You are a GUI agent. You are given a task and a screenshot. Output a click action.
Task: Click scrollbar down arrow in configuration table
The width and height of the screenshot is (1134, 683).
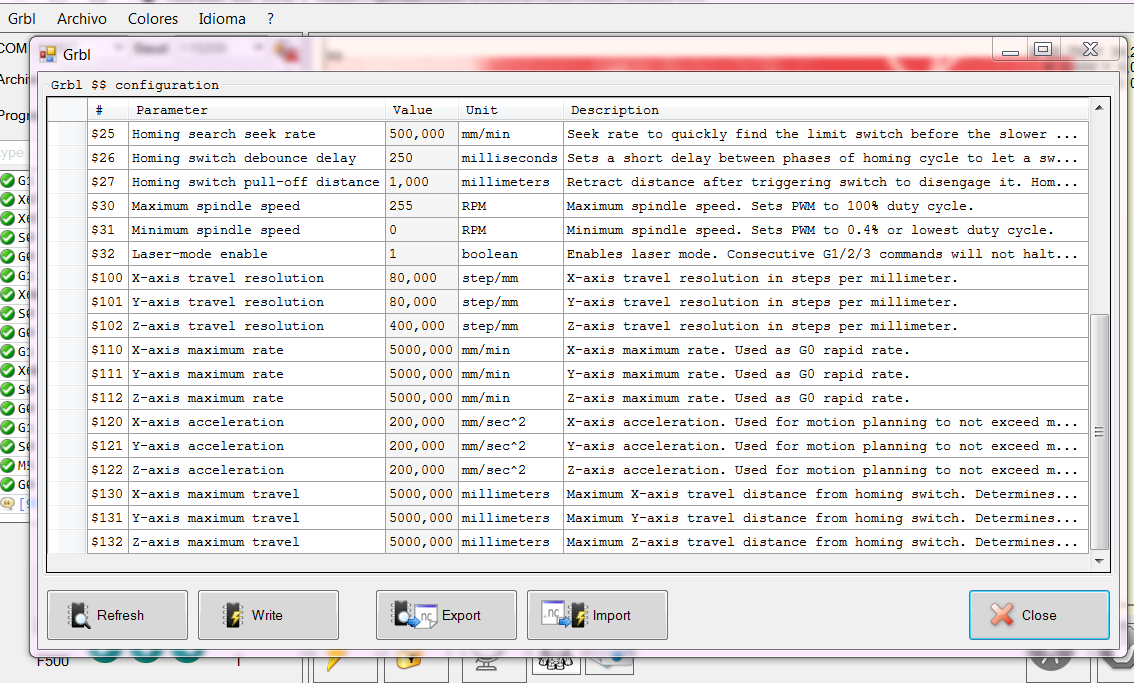tap(1099, 561)
